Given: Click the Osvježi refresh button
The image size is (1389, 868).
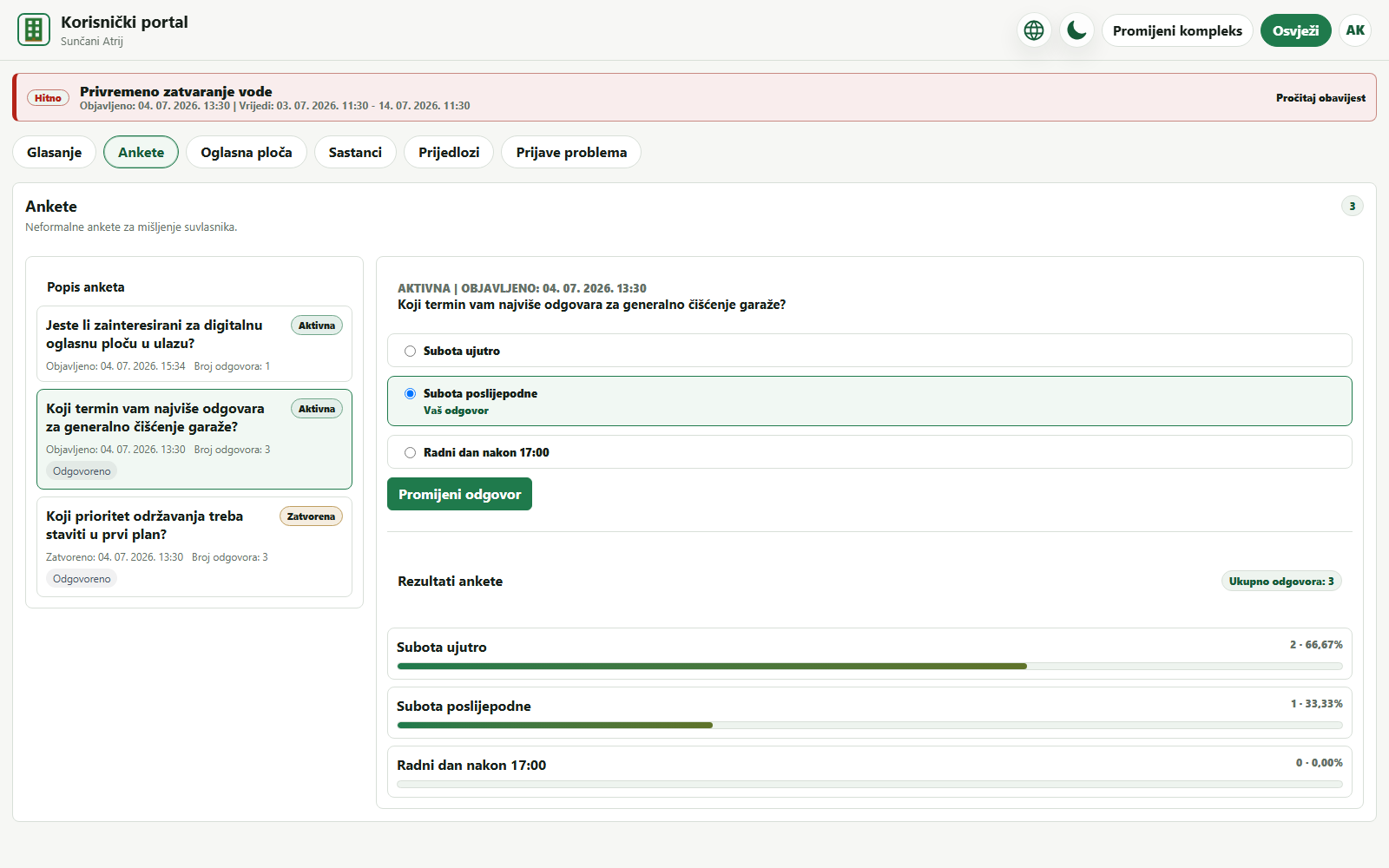Looking at the screenshot, I should click(x=1295, y=30).
